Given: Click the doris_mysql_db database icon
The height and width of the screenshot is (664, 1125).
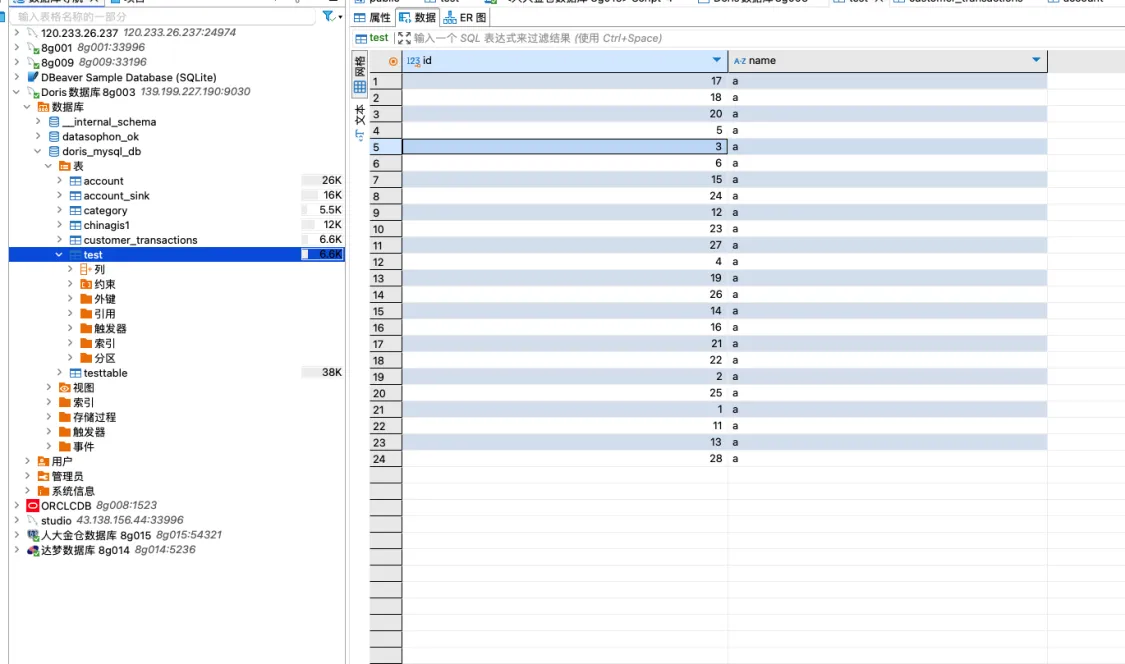Looking at the screenshot, I should (x=54, y=151).
